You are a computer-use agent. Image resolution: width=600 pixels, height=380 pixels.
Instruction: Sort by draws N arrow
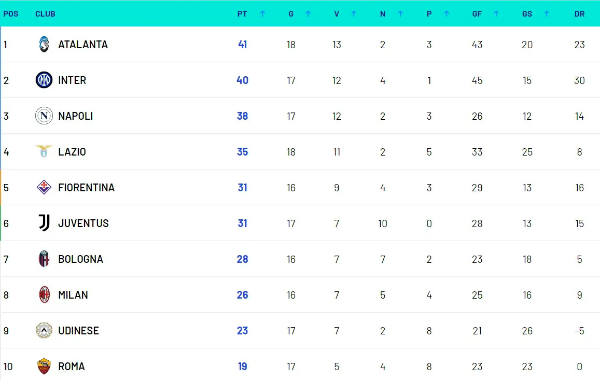[x=400, y=14]
